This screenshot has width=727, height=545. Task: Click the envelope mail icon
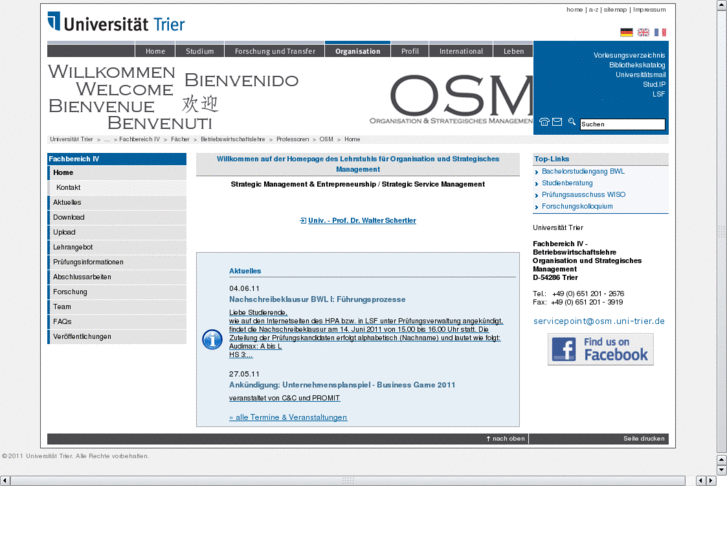point(557,122)
